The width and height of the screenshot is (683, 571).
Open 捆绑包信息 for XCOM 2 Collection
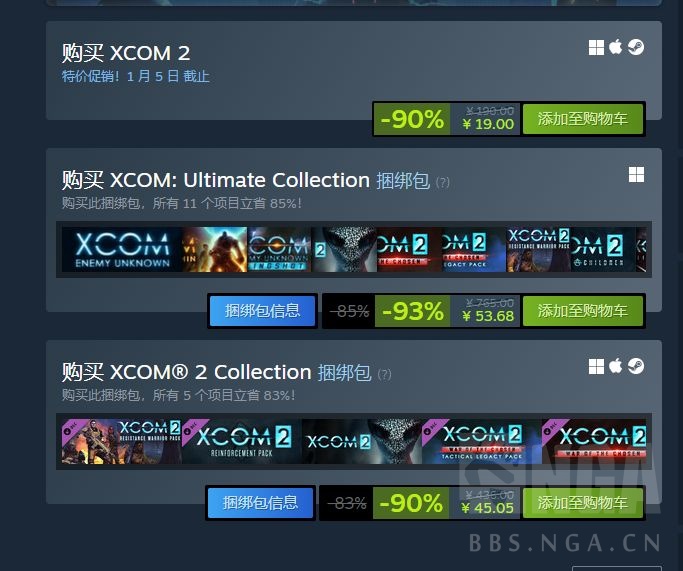click(x=260, y=503)
